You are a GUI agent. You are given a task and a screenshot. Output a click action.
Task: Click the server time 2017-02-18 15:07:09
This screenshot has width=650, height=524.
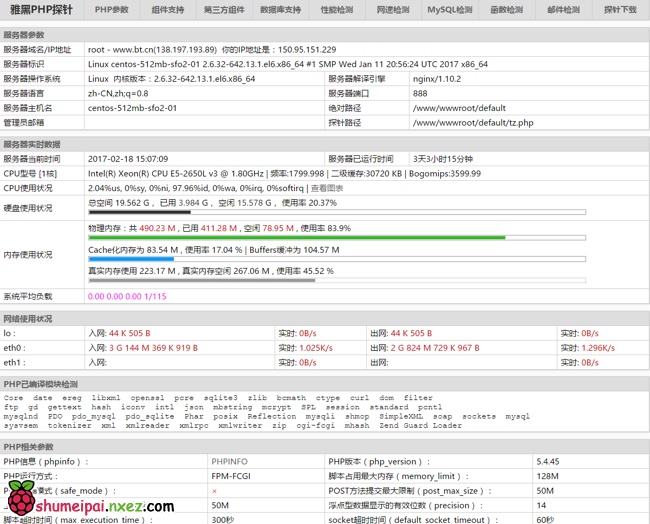coord(128,159)
